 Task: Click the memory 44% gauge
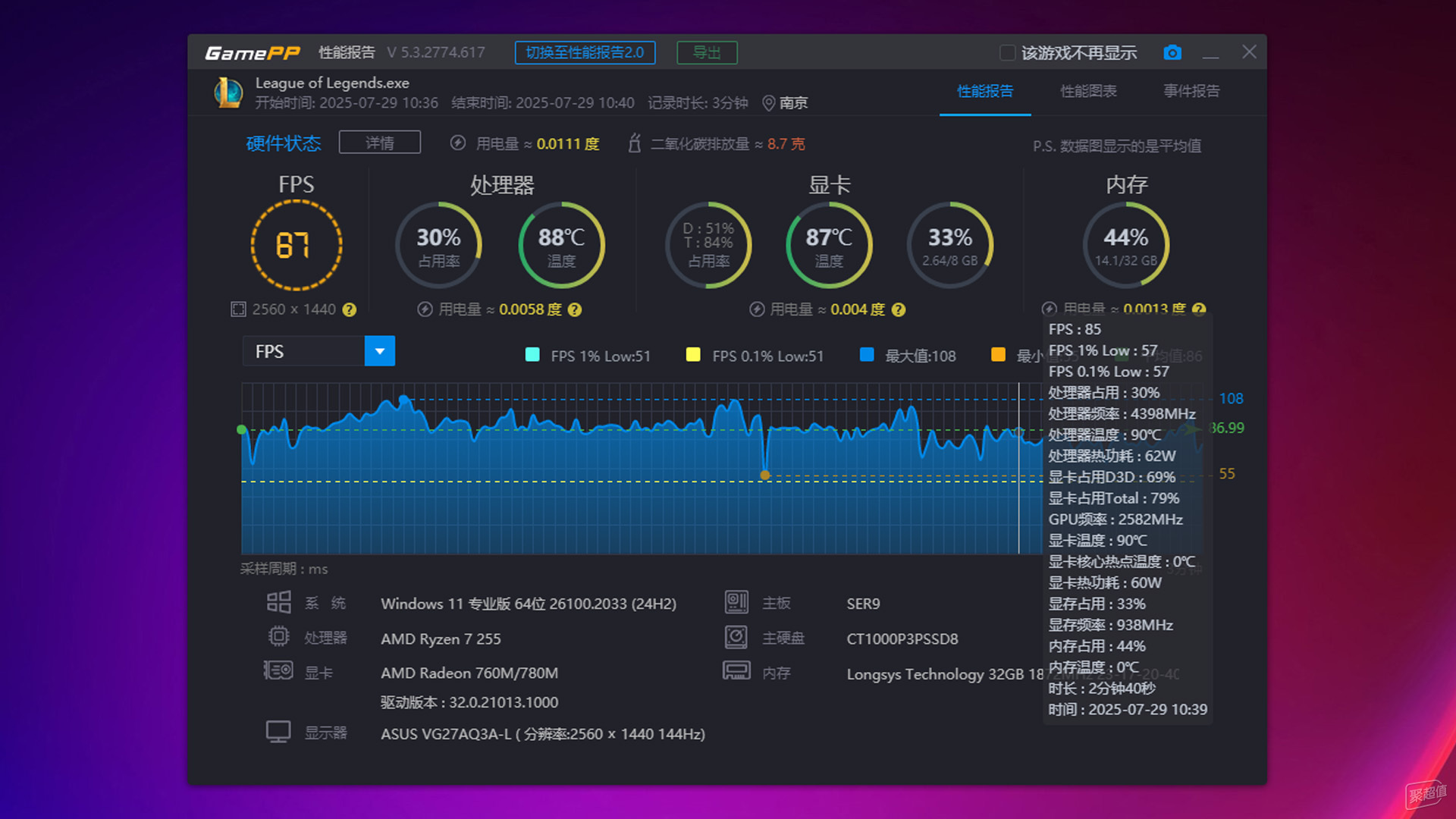point(1126,245)
